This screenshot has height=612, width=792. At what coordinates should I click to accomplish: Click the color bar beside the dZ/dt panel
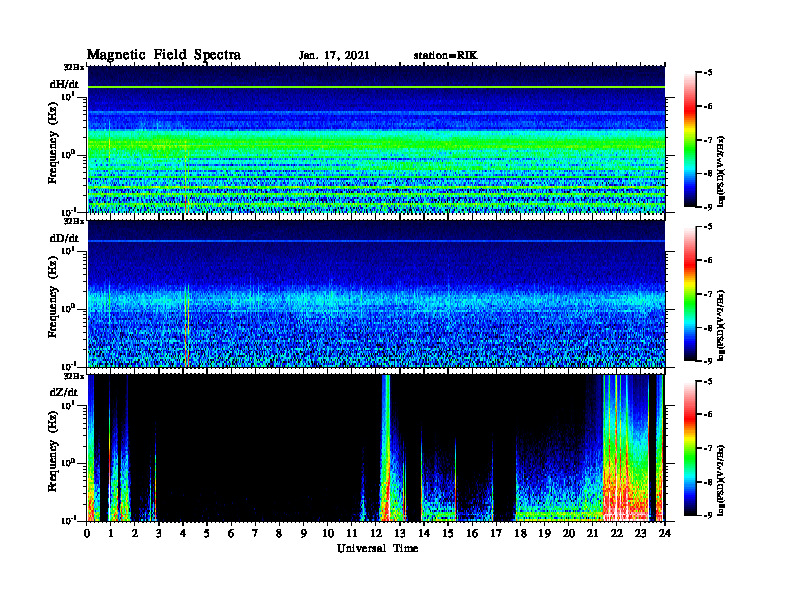tap(689, 448)
